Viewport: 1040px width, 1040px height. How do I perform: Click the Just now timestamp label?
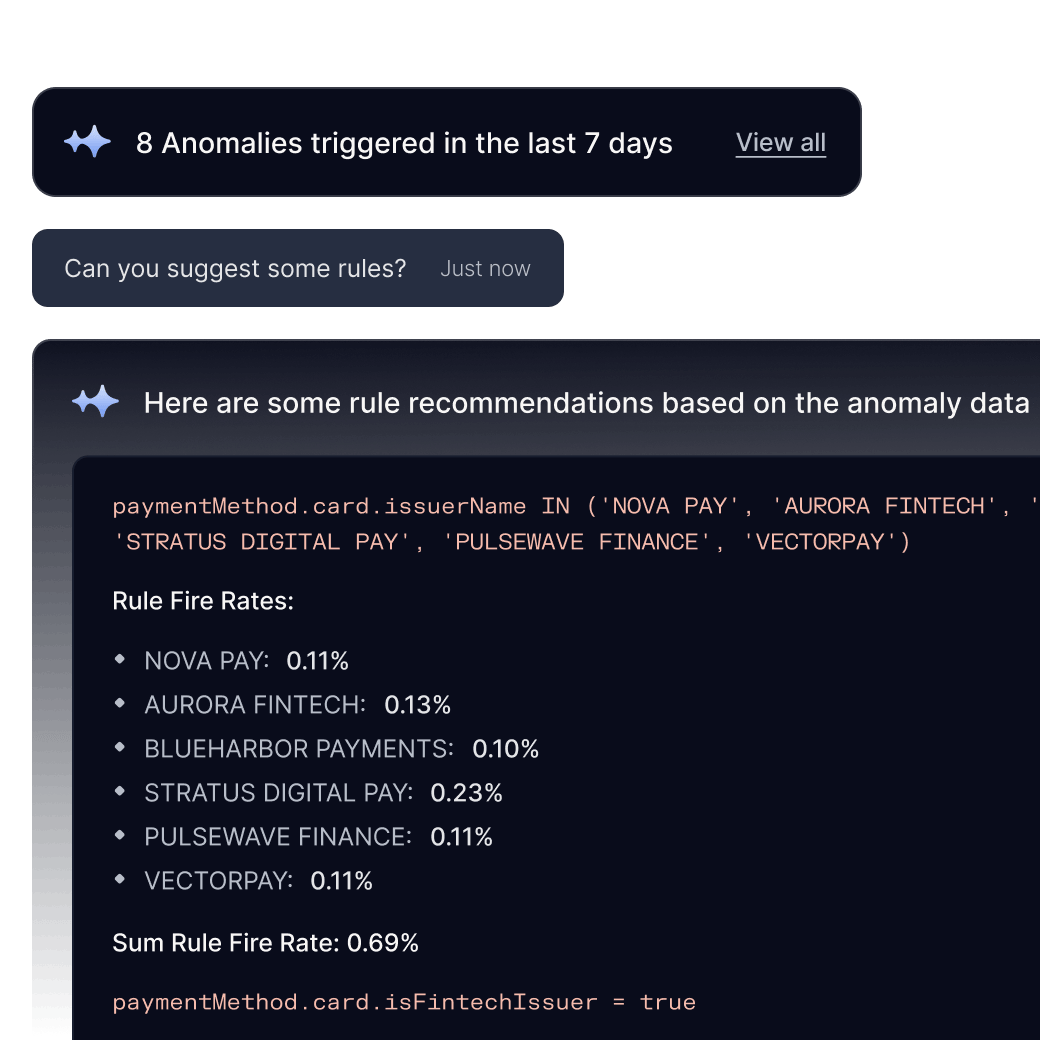pyautogui.click(x=485, y=268)
